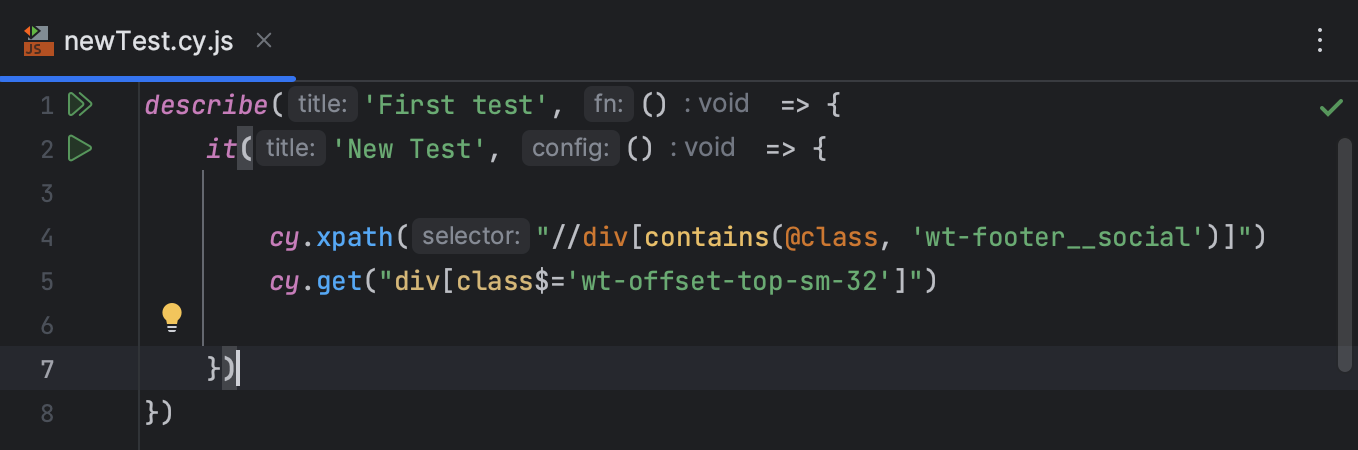Screen dimensions: 1358x450
Task: Click the 'selector:' parameter hint
Action: pos(471,237)
